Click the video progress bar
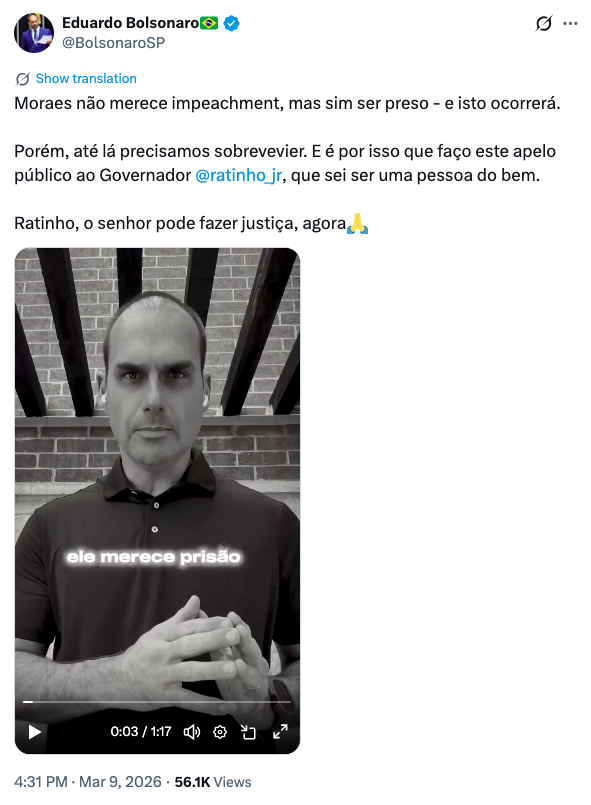The height and width of the screenshot is (805, 591). 157,701
